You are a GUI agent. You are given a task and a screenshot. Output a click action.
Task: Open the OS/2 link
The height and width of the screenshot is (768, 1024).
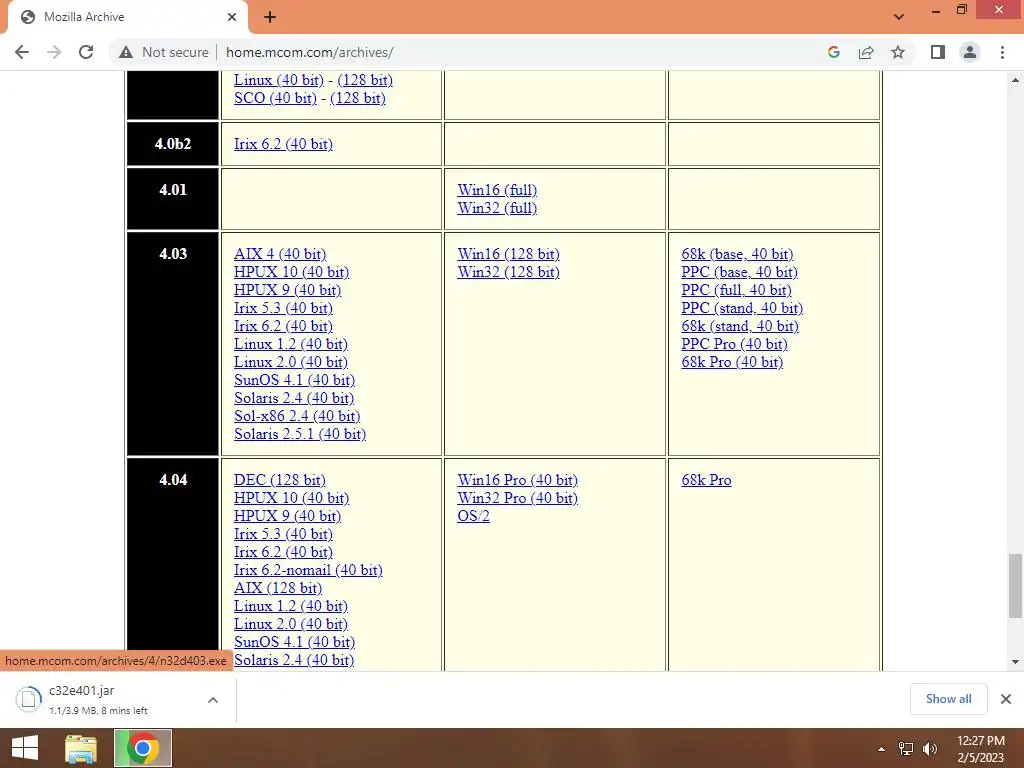click(473, 515)
